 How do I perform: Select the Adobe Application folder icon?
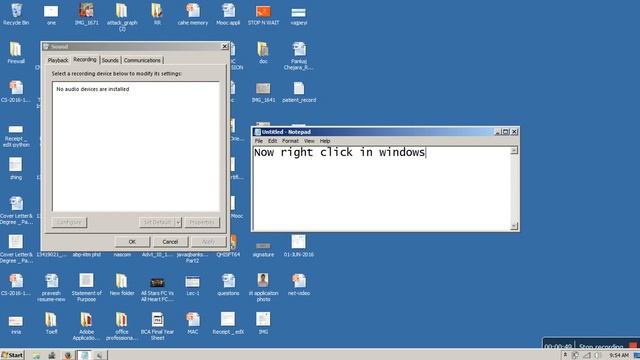tap(86, 326)
